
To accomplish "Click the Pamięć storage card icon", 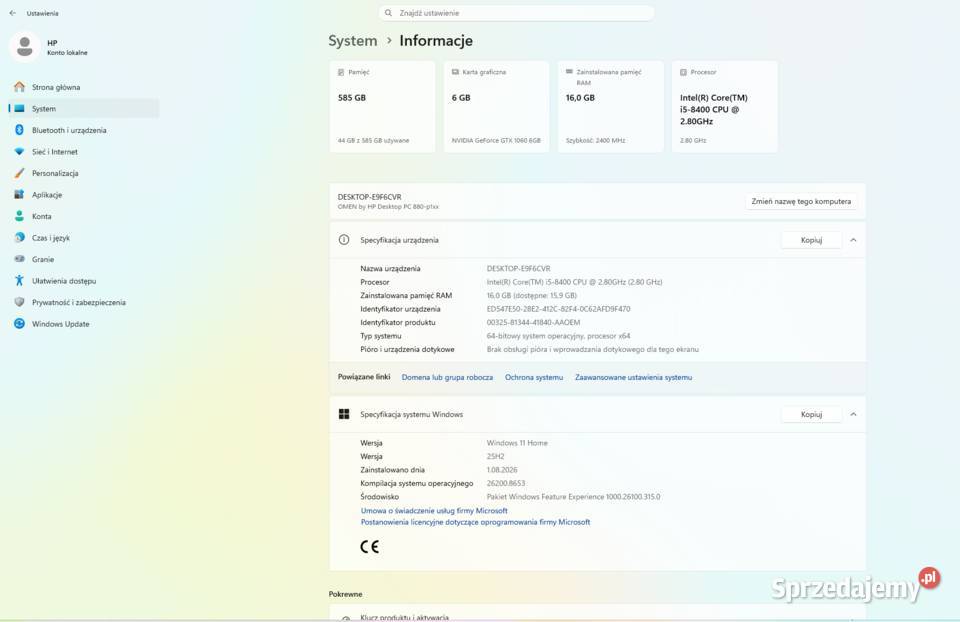I will click(x=341, y=72).
